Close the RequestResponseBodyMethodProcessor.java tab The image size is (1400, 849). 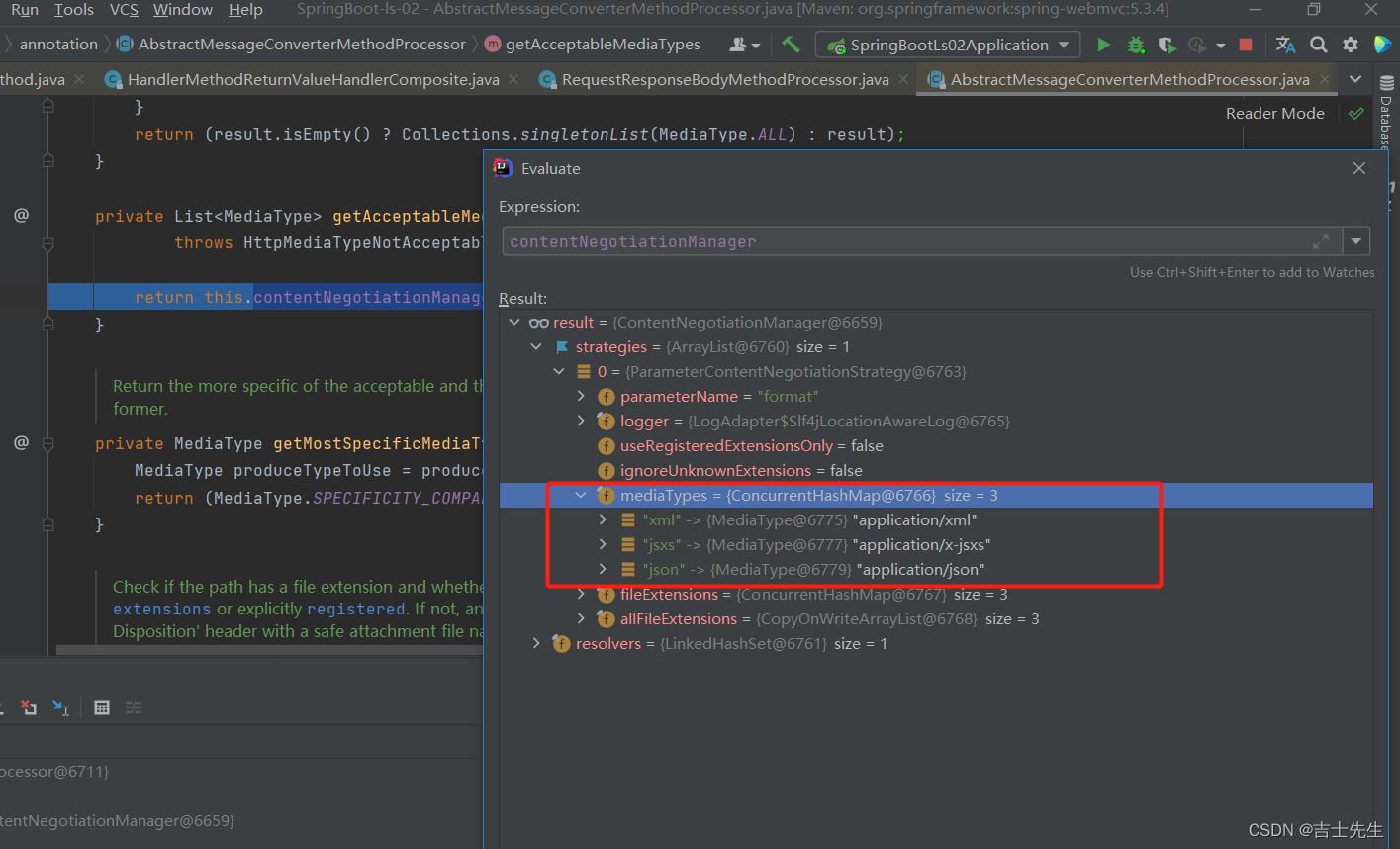click(903, 79)
